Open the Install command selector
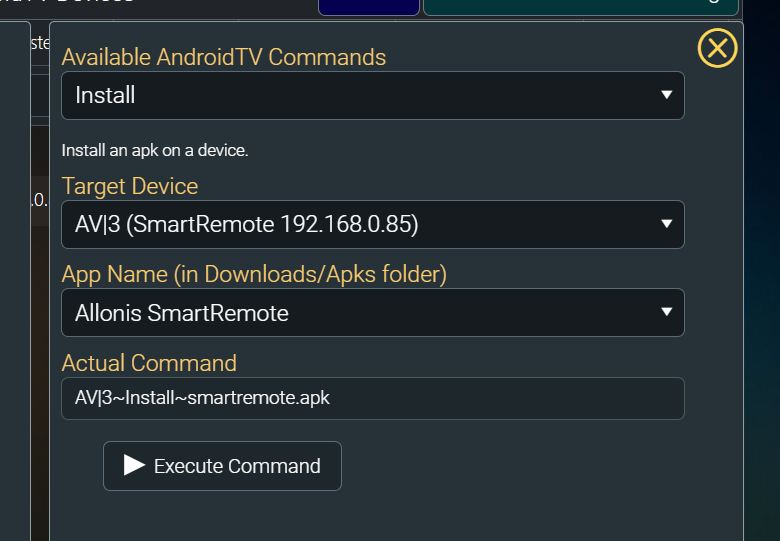Screen dimensions: 780x541 coord(373,95)
